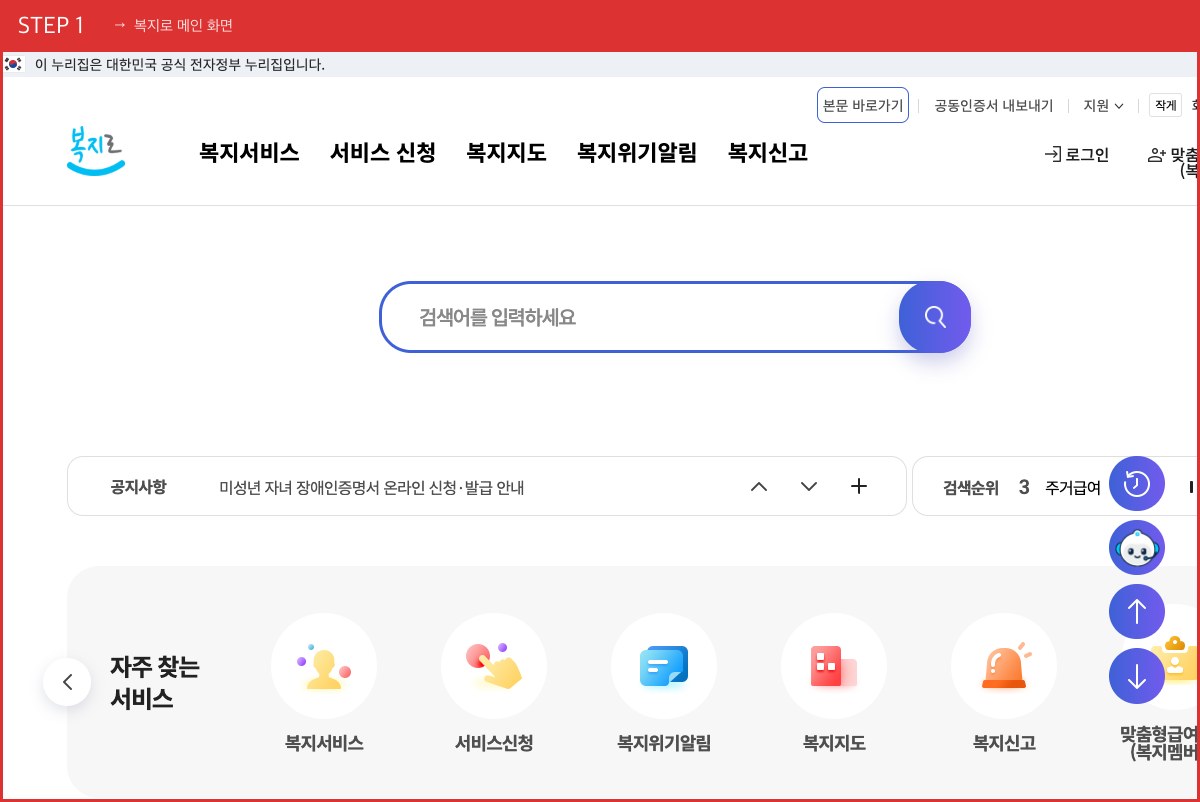The height and width of the screenshot is (802, 1200).
Task: Open the 복지서비스 shortcut icon
Action: 324,666
